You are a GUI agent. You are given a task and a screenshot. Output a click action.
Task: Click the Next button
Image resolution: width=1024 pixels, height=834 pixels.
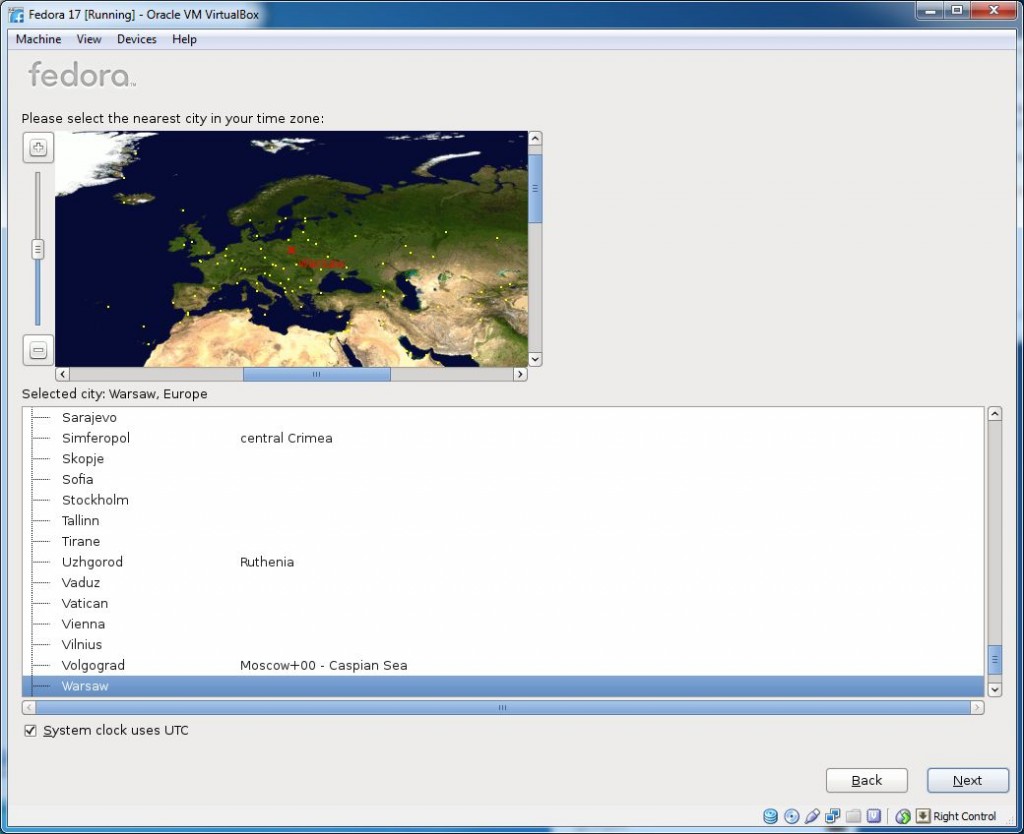(968, 780)
